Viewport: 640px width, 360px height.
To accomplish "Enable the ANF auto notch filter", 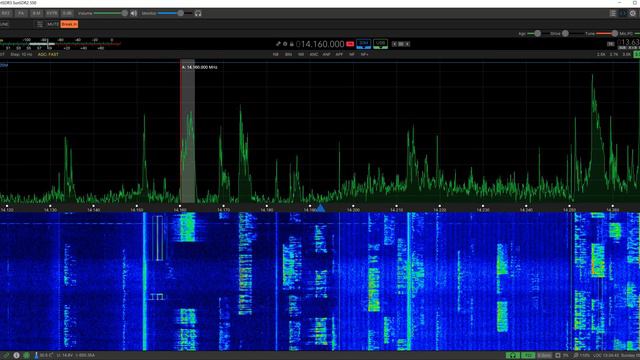I will (326, 54).
